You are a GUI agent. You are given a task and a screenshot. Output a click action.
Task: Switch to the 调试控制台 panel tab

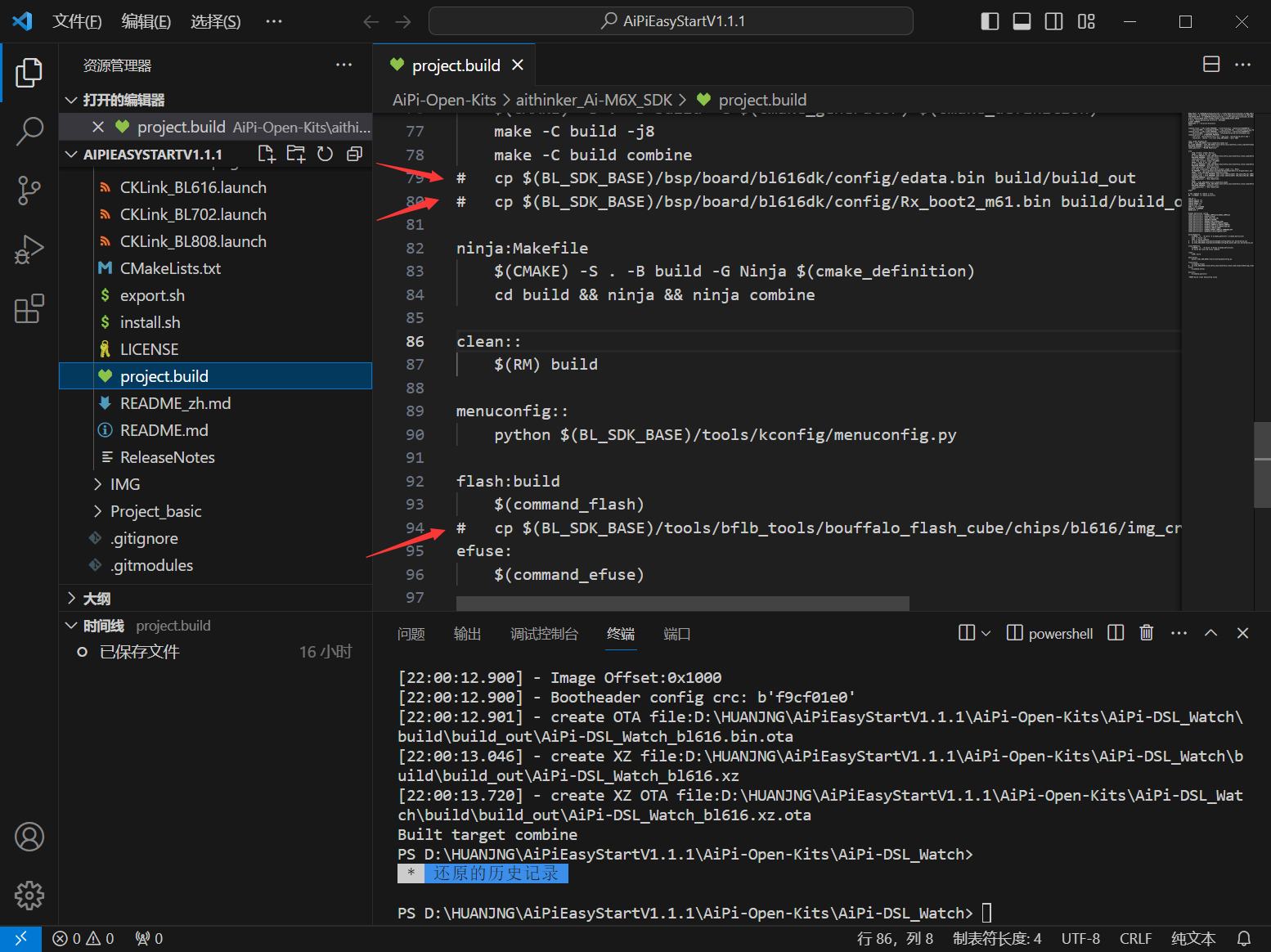(544, 634)
